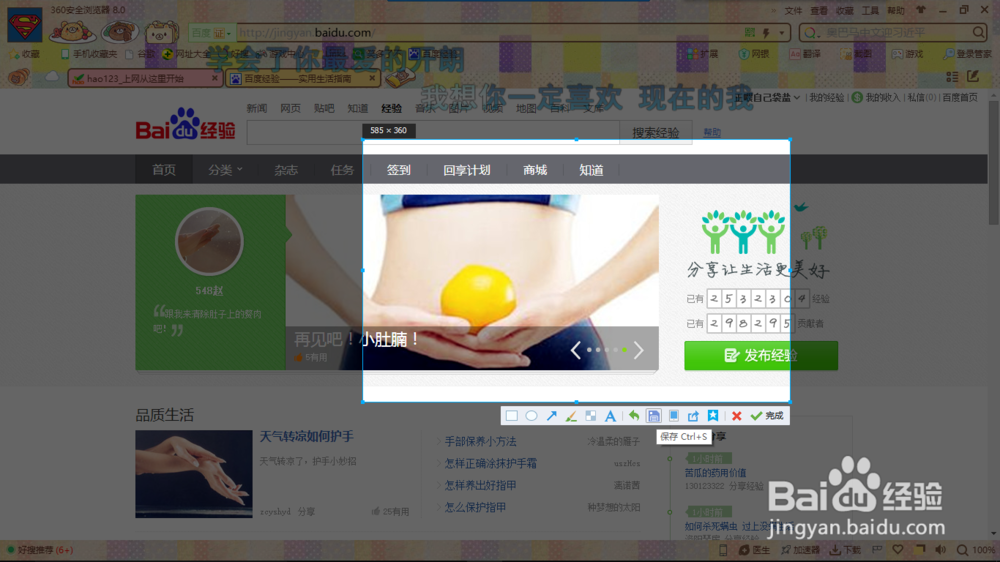The height and width of the screenshot is (562, 1000).
Task: Close the 百度经验 tab
Action: click(372, 78)
